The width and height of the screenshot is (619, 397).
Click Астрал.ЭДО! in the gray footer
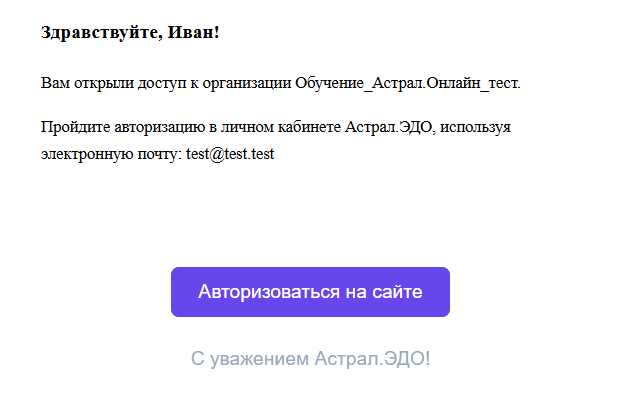click(x=372, y=359)
